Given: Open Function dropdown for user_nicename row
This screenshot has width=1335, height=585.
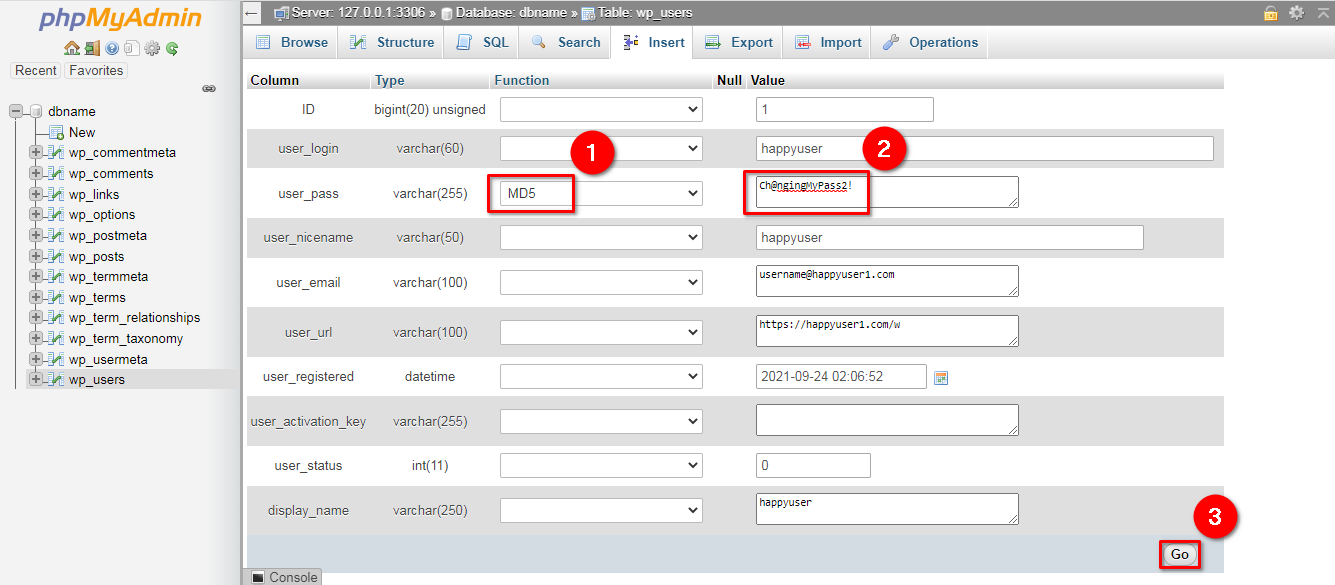Looking at the screenshot, I should (x=601, y=237).
